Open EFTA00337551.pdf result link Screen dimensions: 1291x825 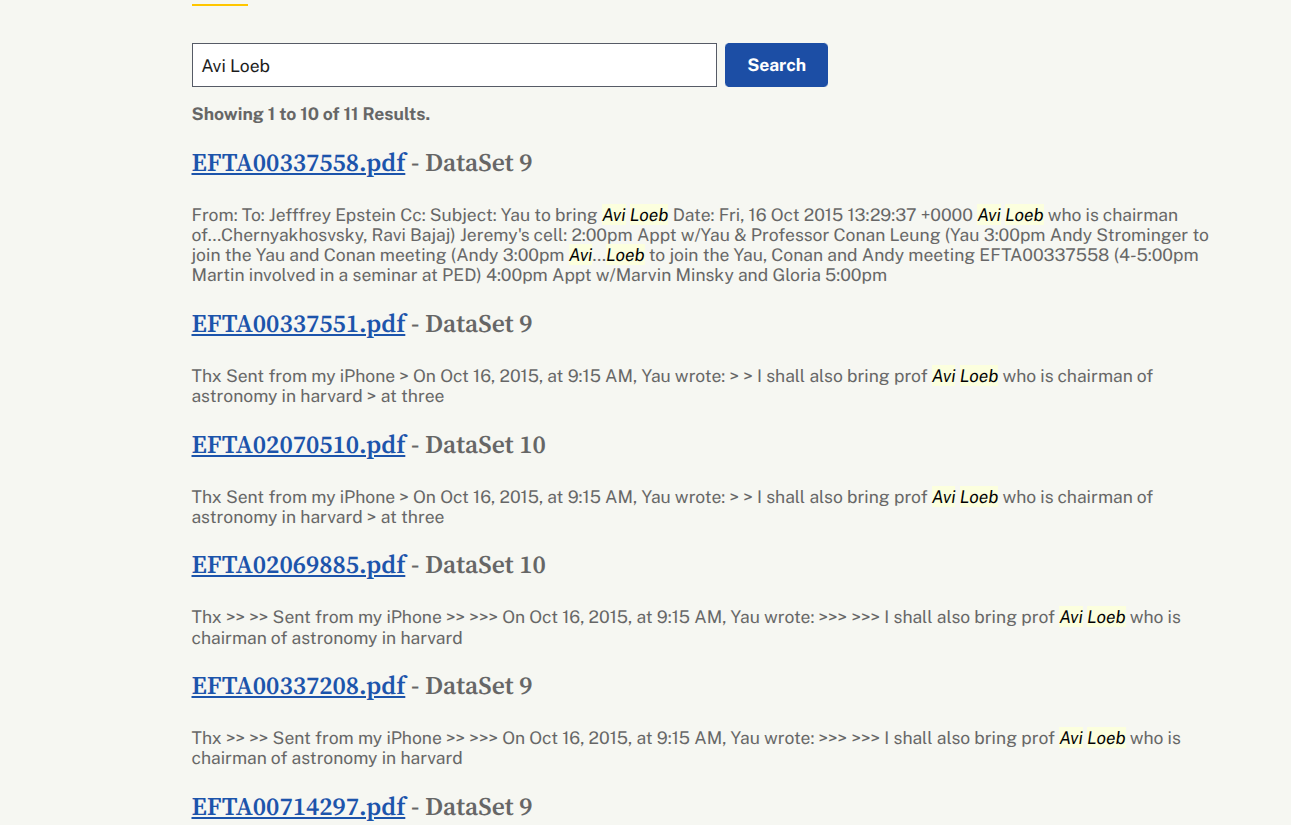[299, 324]
